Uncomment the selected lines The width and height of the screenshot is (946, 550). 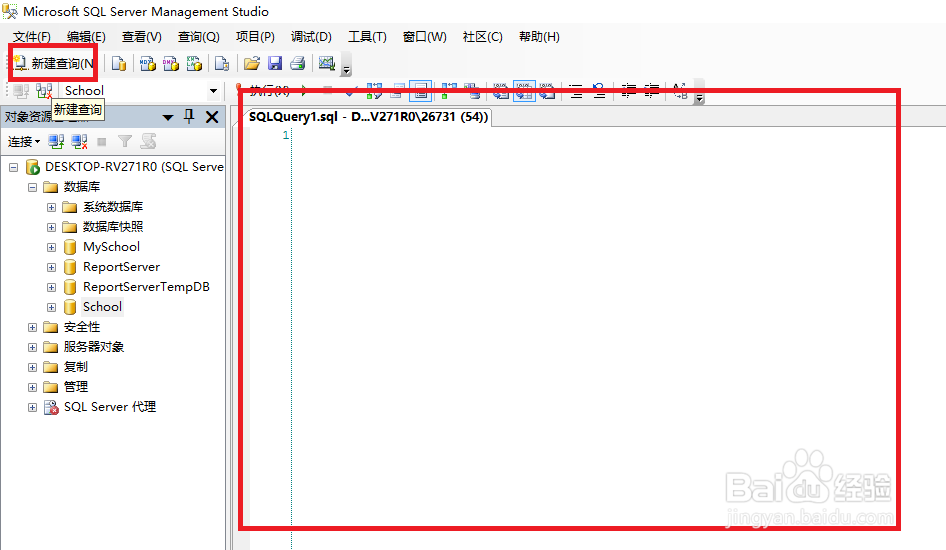598,91
